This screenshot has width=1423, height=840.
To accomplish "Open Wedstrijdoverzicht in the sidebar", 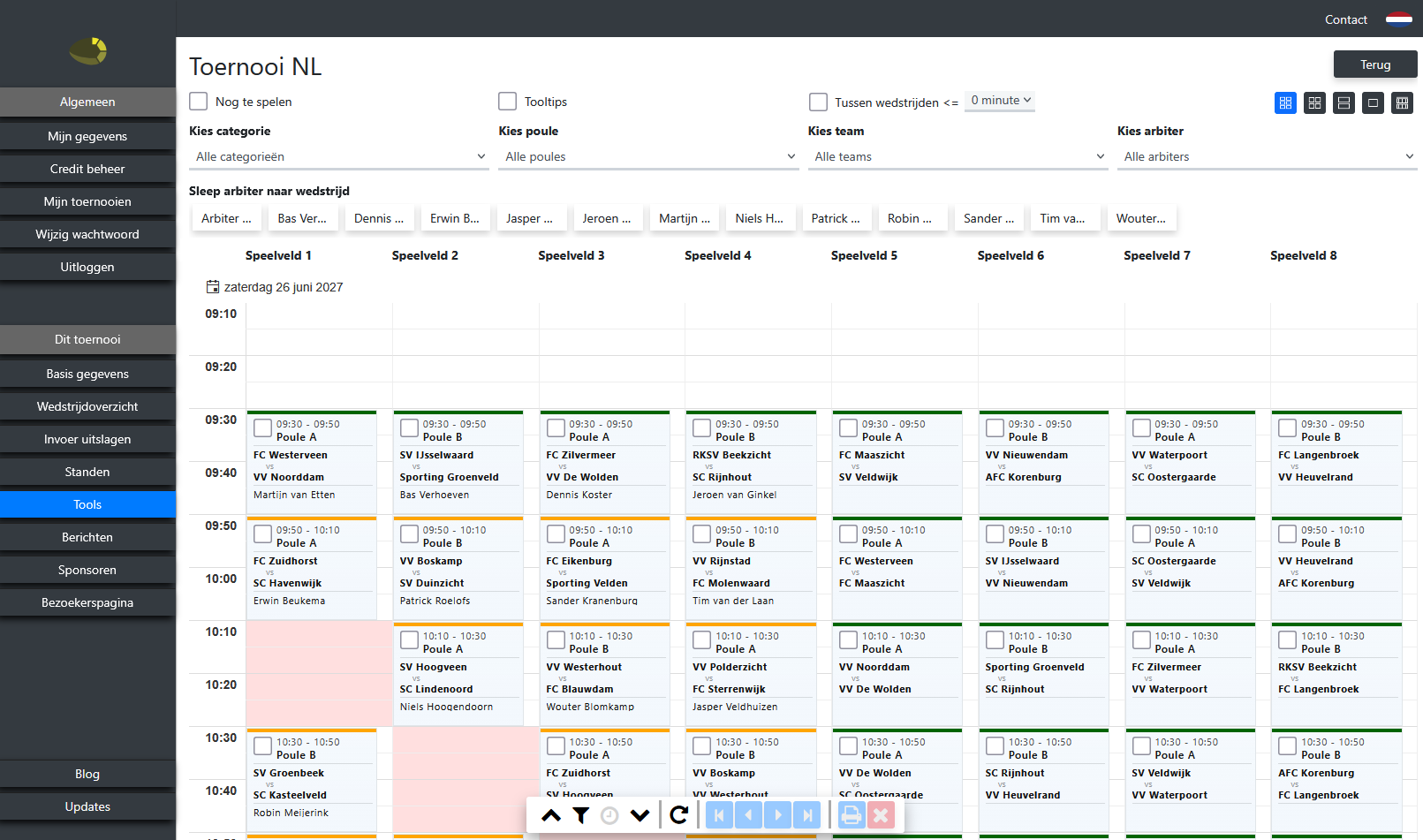I will [x=87, y=406].
